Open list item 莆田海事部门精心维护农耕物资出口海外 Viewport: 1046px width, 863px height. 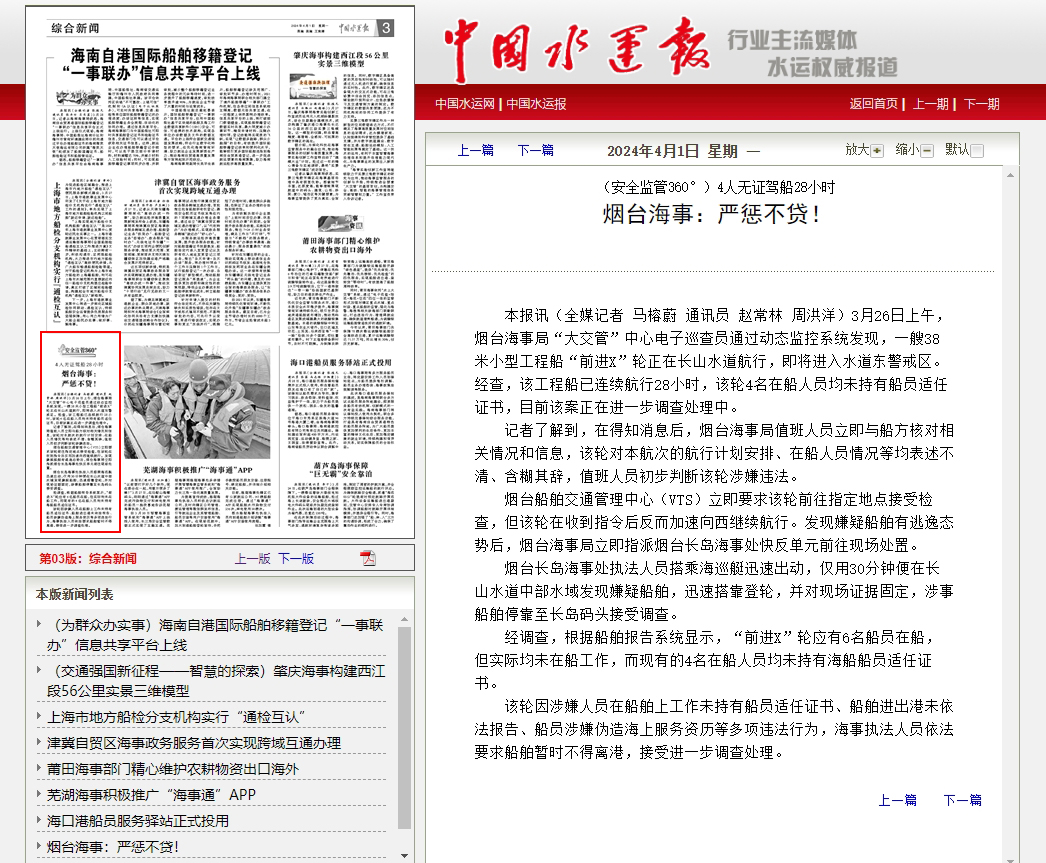tap(173, 769)
